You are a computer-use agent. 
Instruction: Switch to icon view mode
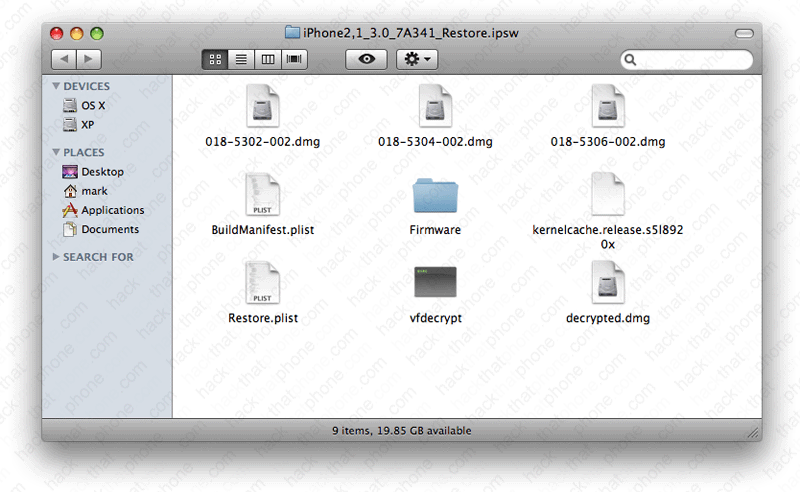point(216,60)
